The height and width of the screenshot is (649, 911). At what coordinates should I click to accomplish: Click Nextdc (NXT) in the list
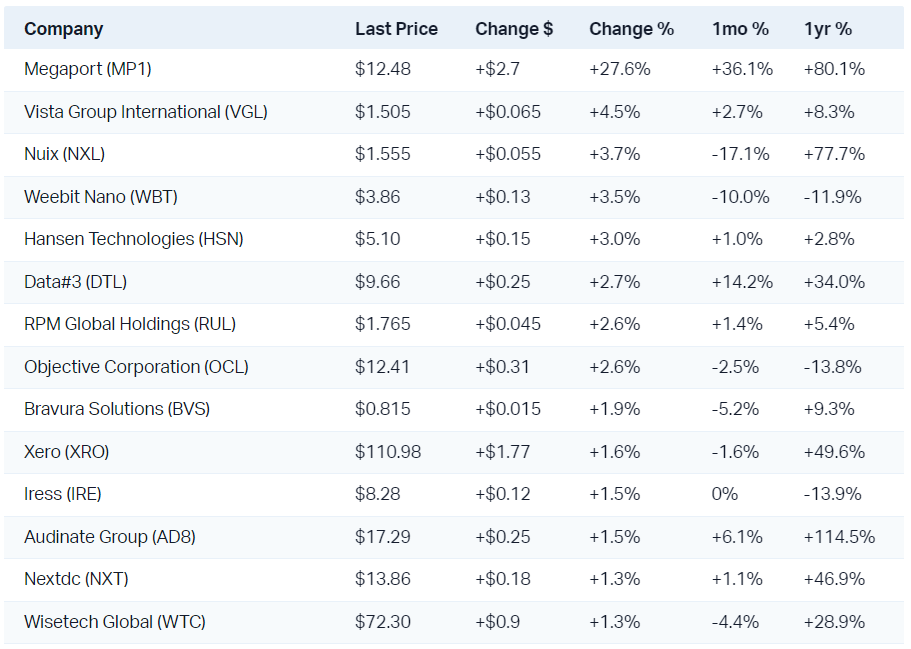pos(76,579)
